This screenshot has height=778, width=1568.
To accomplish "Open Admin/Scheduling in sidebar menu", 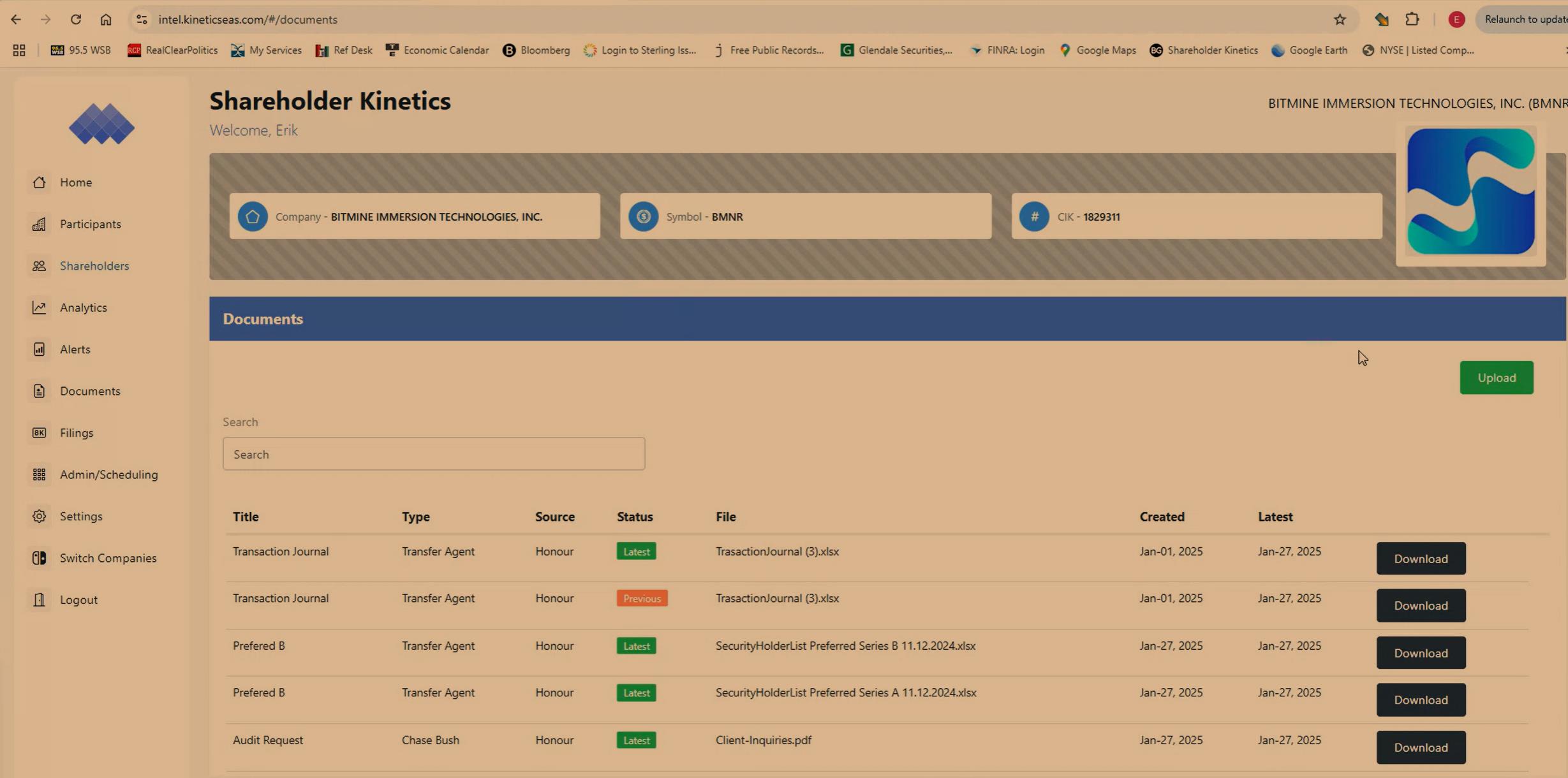I will click(109, 474).
